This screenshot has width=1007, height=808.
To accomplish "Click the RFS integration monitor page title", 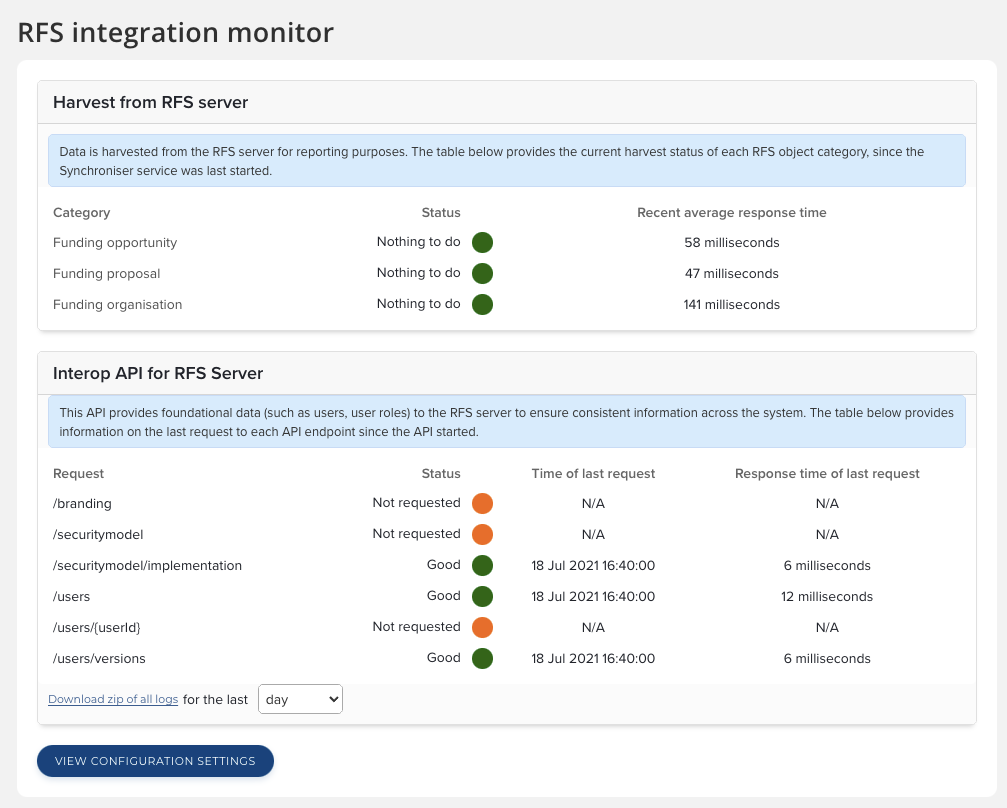I will pos(176,32).
